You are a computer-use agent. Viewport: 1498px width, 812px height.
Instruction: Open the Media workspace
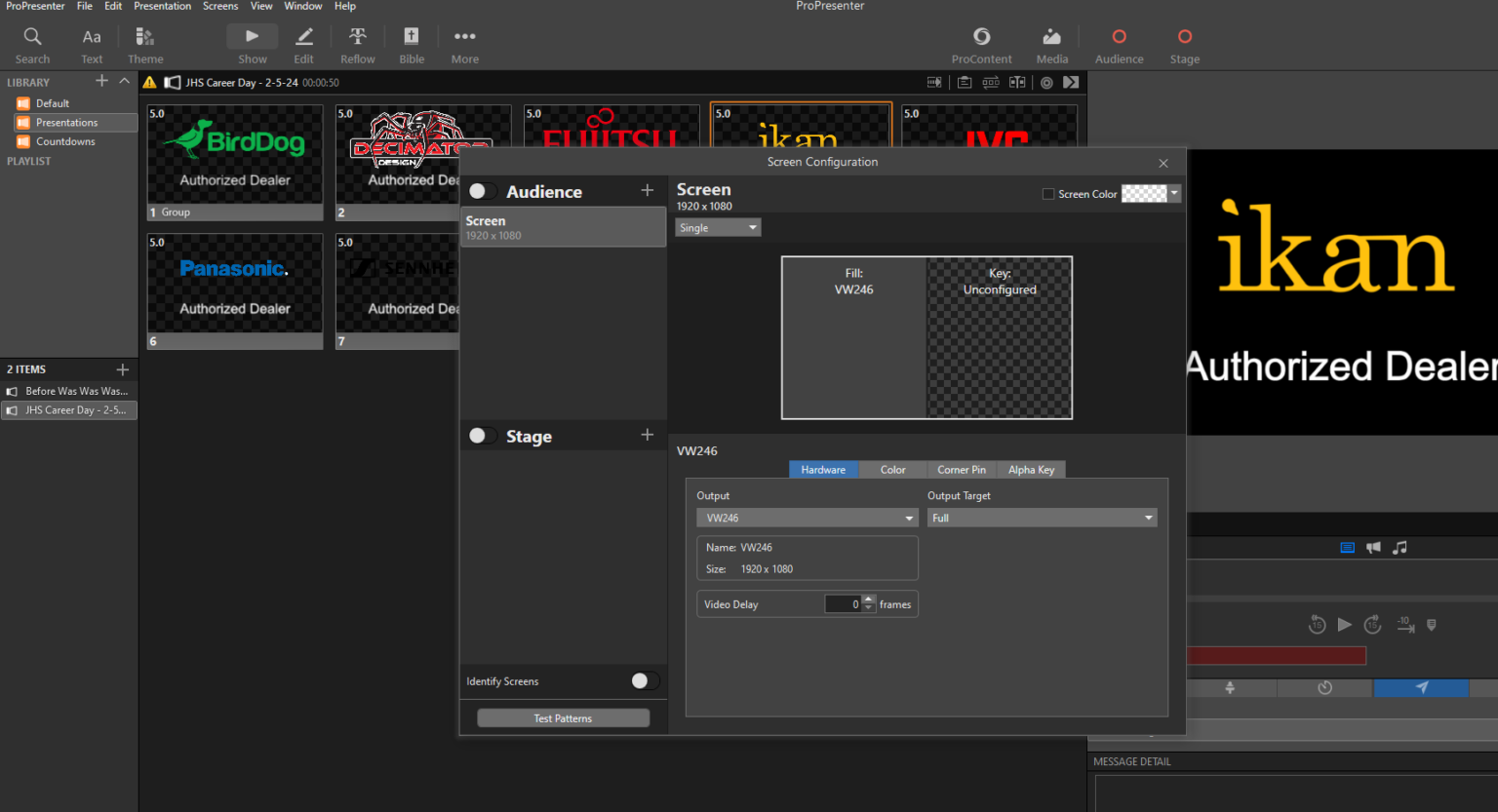pyautogui.click(x=1051, y=43)
